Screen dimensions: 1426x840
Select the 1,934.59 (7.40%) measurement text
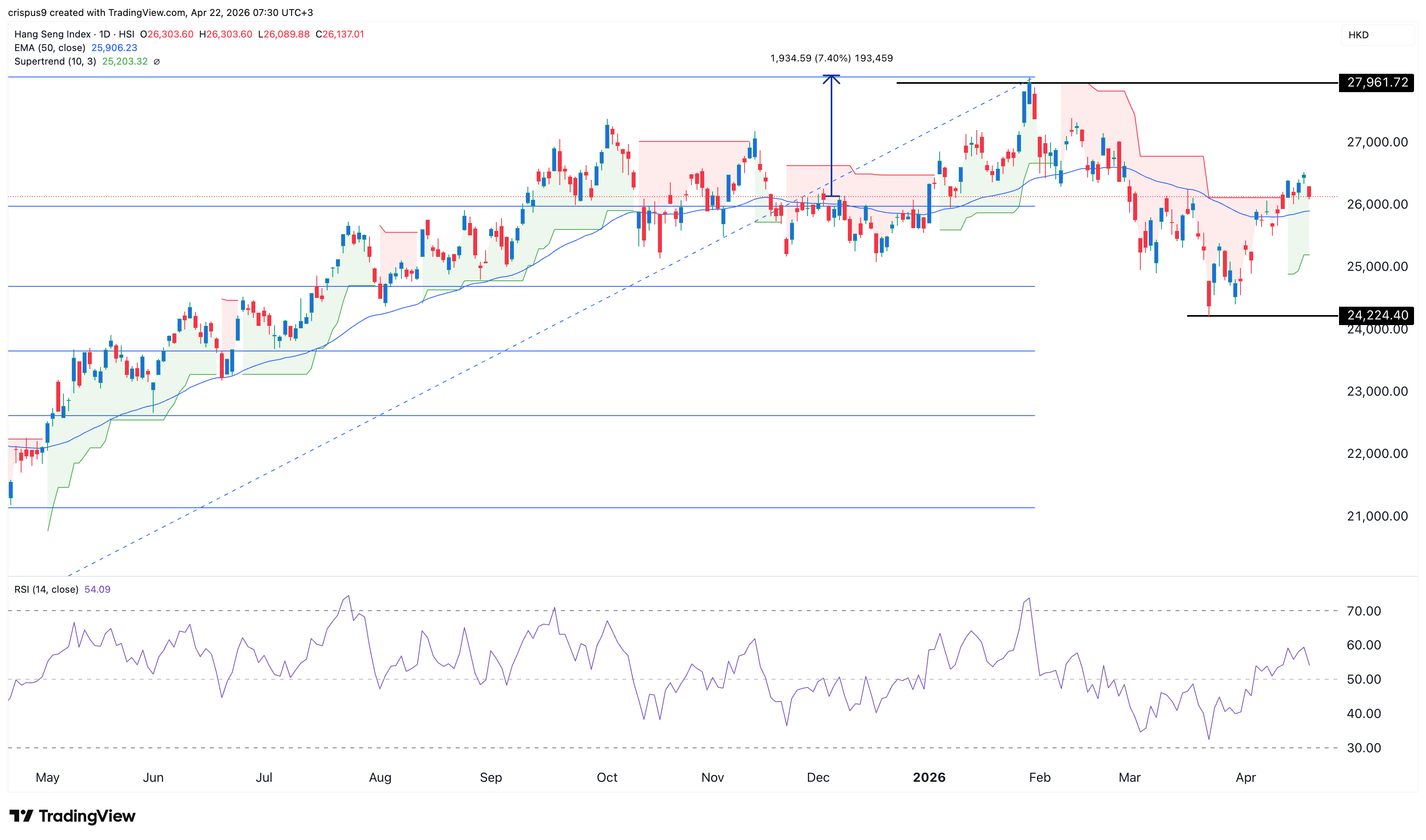click(x=830, y=58)
